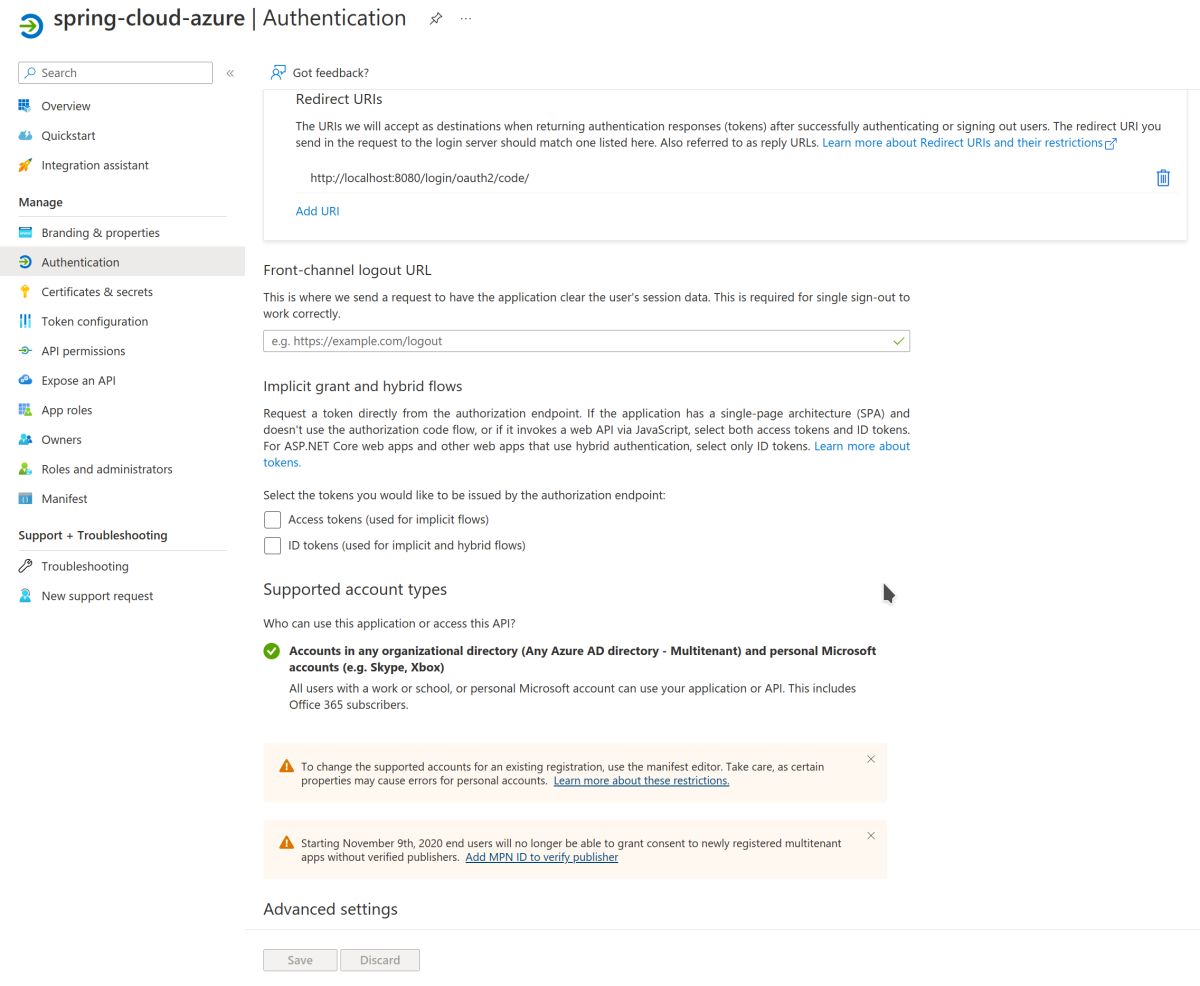Image resolution: width=1200 pixels, height=986 pixels.
Task: Delete the localhost redirect URI with trash icon
Action: [x=1163, y=178]
